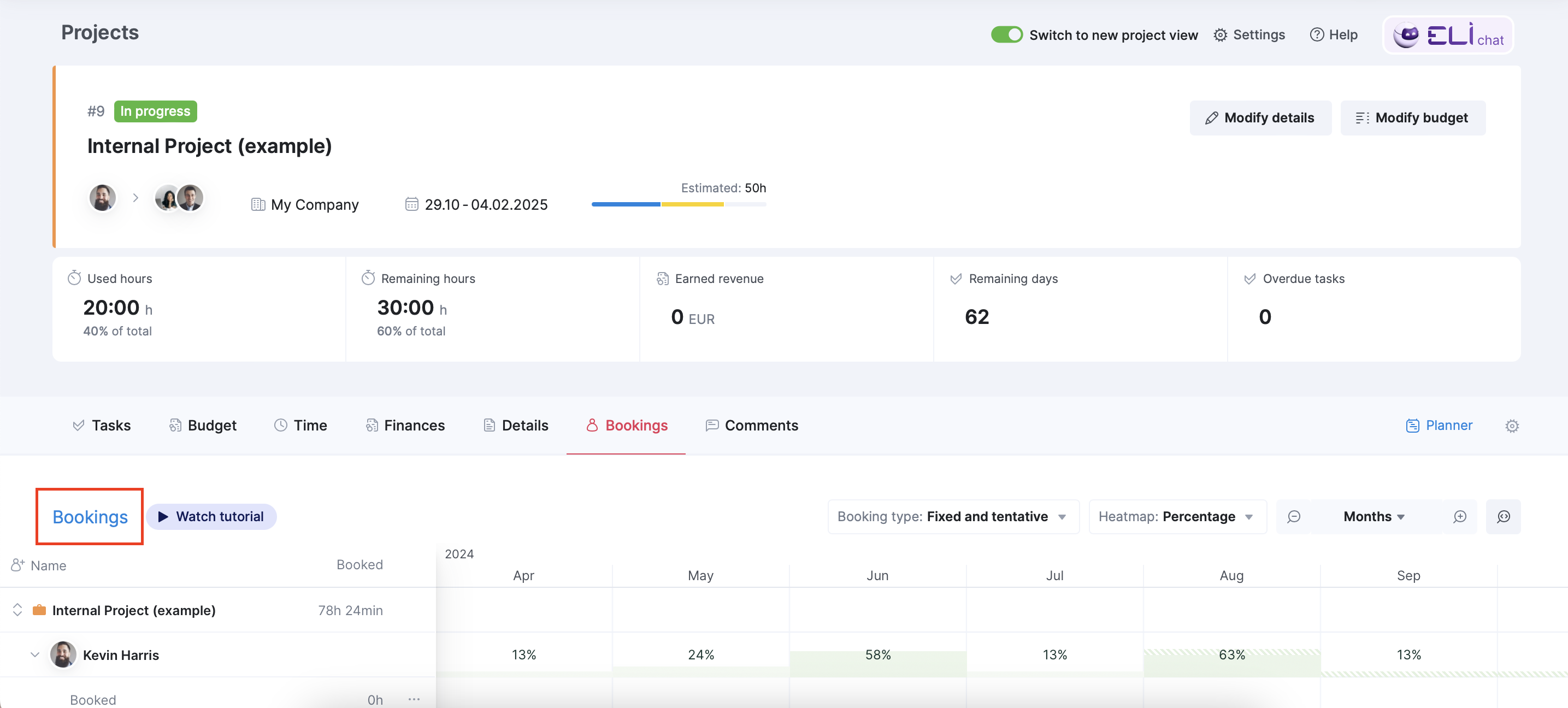Click the Projects page heading

(100, 32)
